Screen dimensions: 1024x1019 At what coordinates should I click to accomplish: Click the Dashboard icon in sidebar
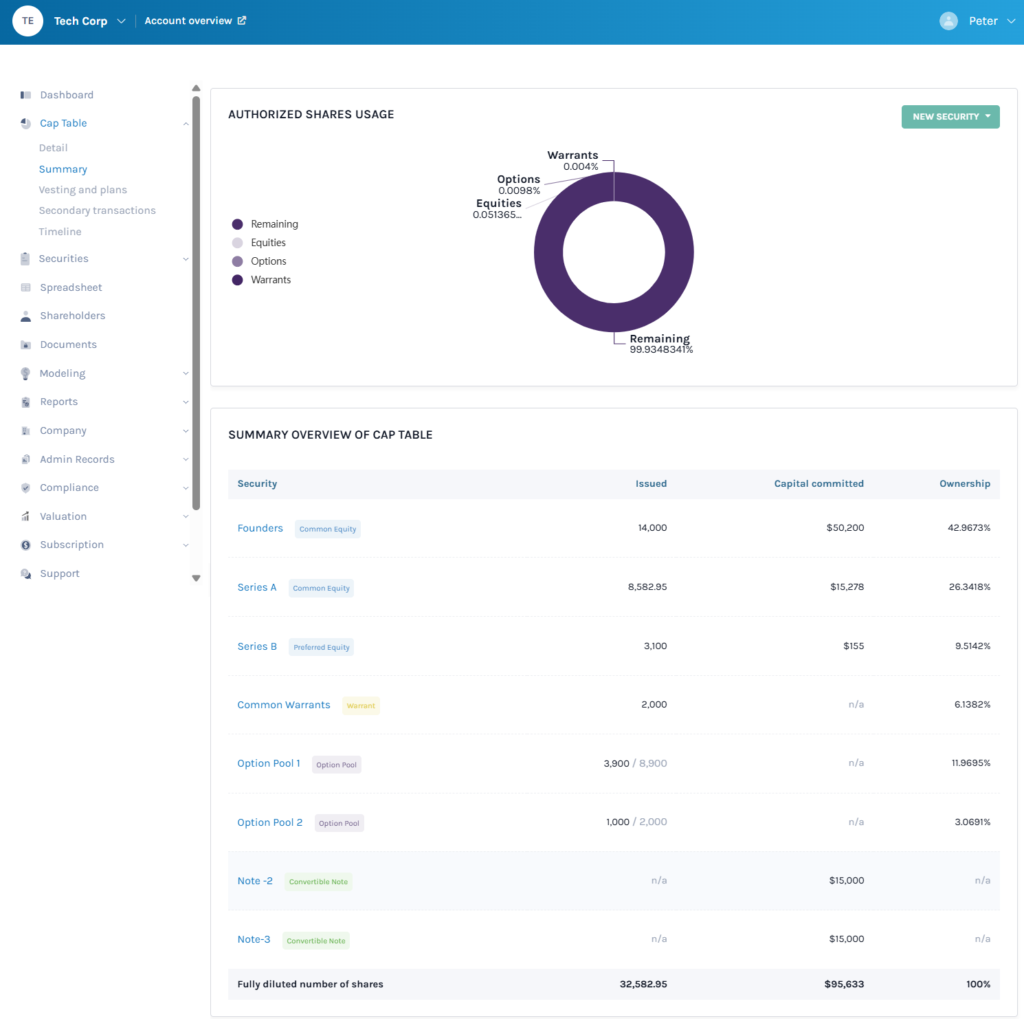(x=25, y=95)
